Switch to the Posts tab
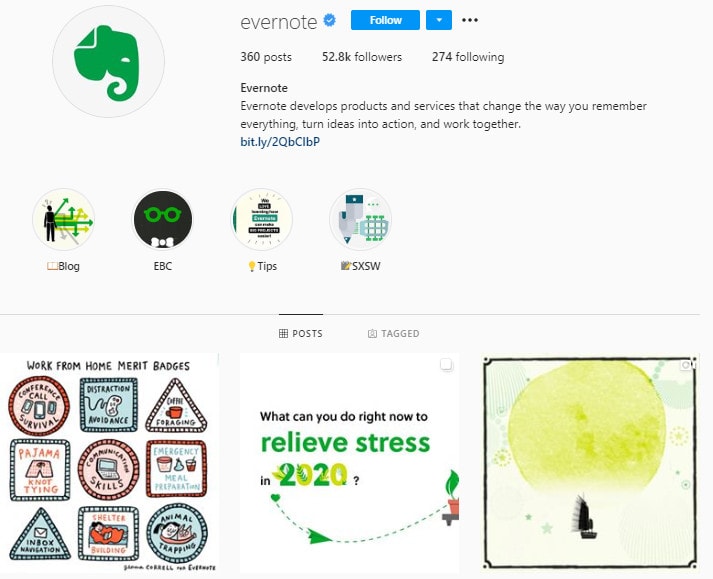 tap(301, 333)
